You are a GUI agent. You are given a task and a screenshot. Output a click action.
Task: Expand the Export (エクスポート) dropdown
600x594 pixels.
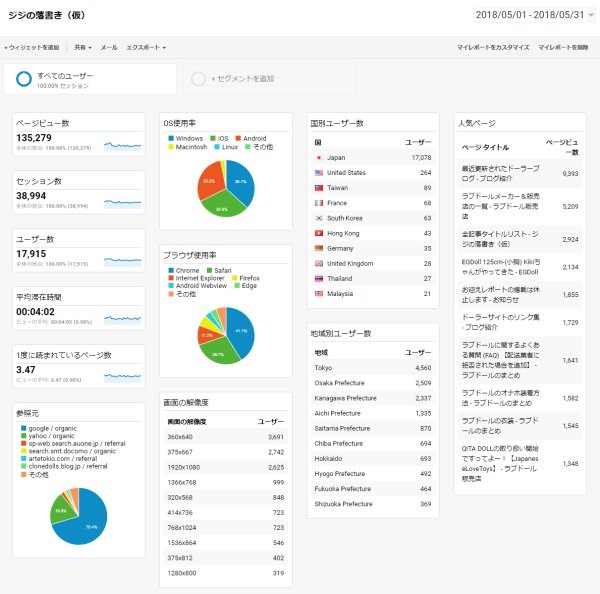(146, 47)
